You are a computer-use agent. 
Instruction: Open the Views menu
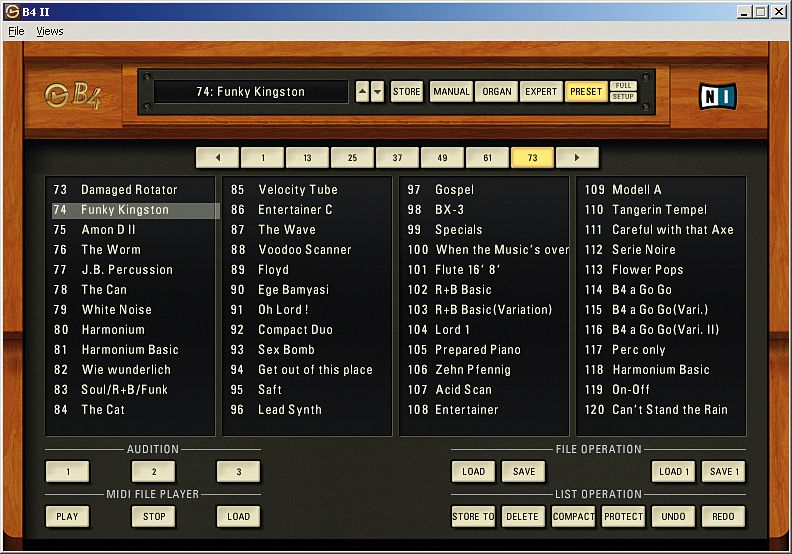point(50,31)
